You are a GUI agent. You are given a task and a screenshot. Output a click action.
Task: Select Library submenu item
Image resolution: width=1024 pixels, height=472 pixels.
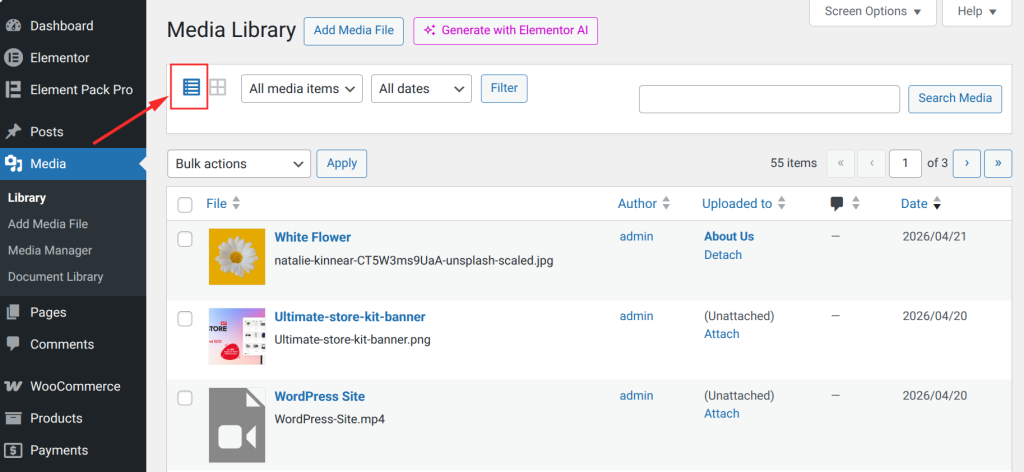coord(27,198)
